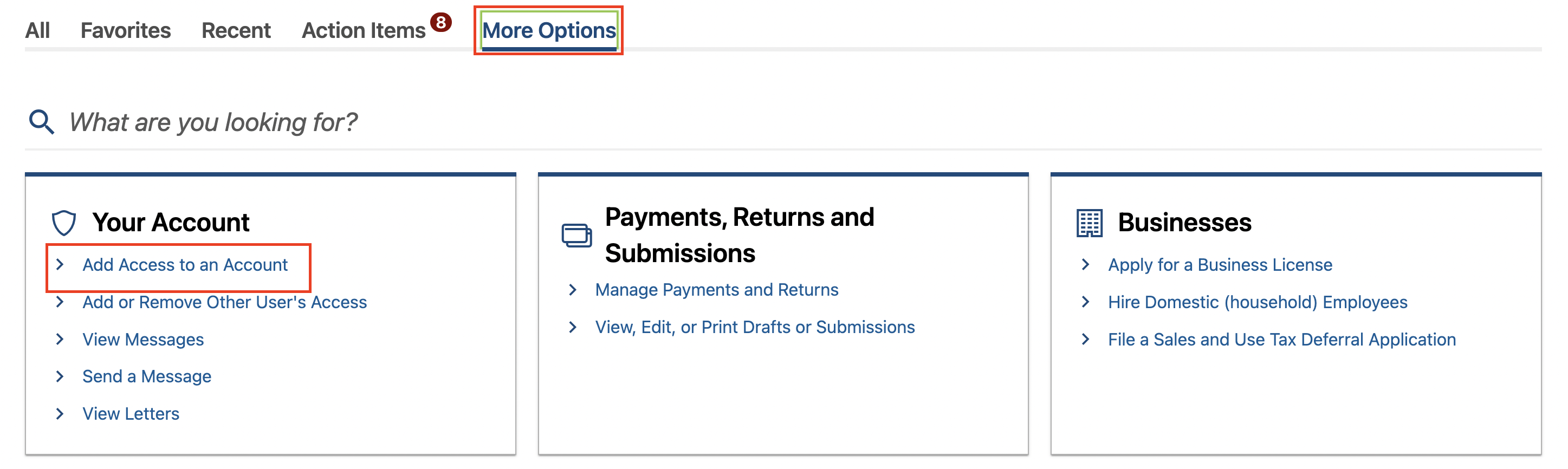Expand chevron next to Apply for a Business License
The image size is (1568, 469).
(x=1085, y=265)
